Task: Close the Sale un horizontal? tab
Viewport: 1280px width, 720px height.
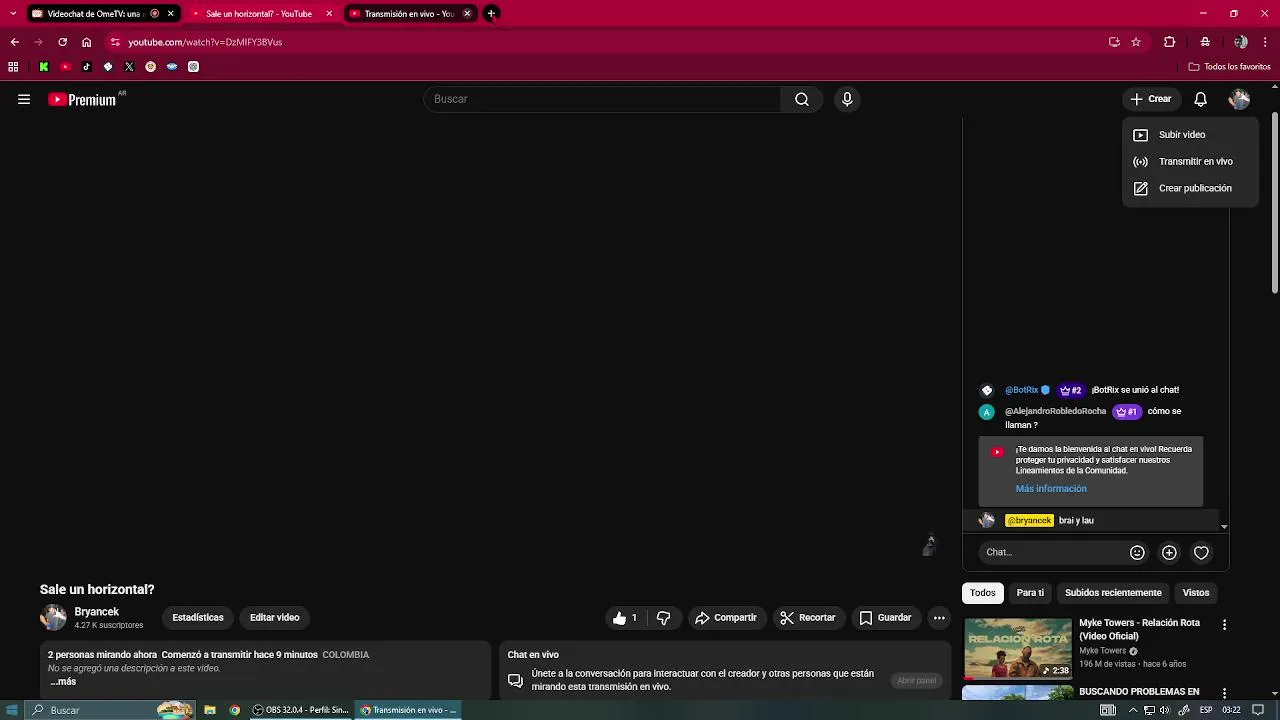Action: pos(329,14)
